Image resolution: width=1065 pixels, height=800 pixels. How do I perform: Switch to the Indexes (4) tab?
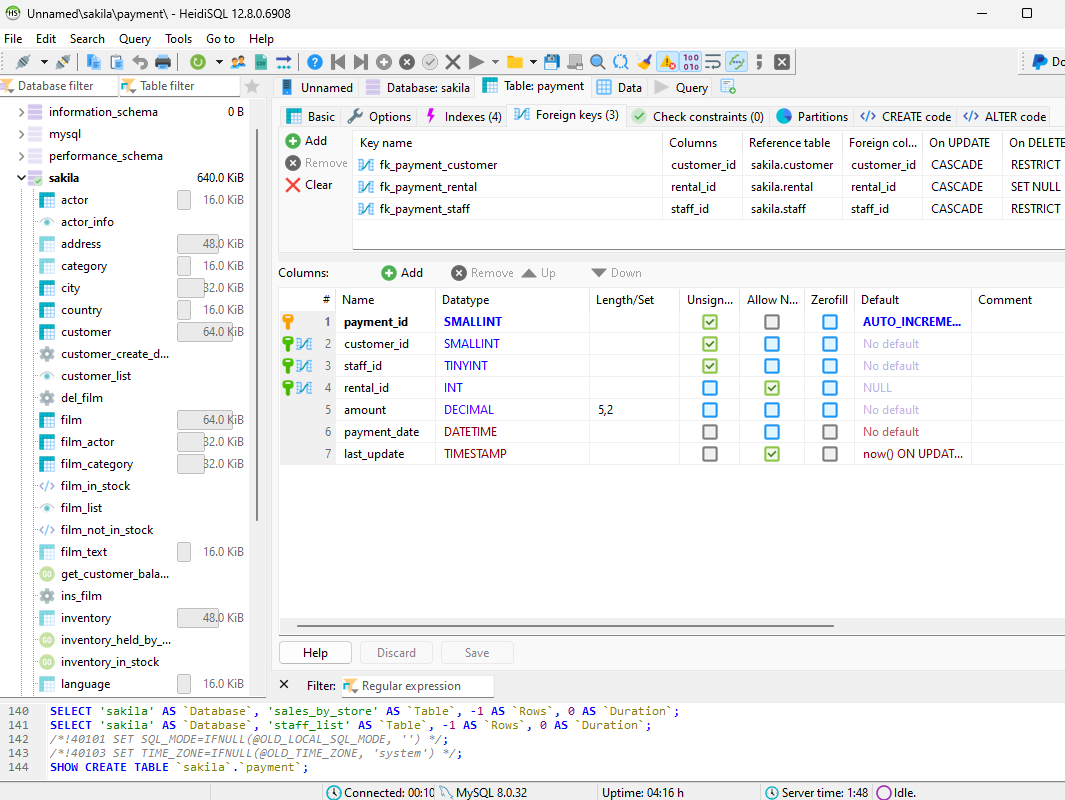(464, 117)
